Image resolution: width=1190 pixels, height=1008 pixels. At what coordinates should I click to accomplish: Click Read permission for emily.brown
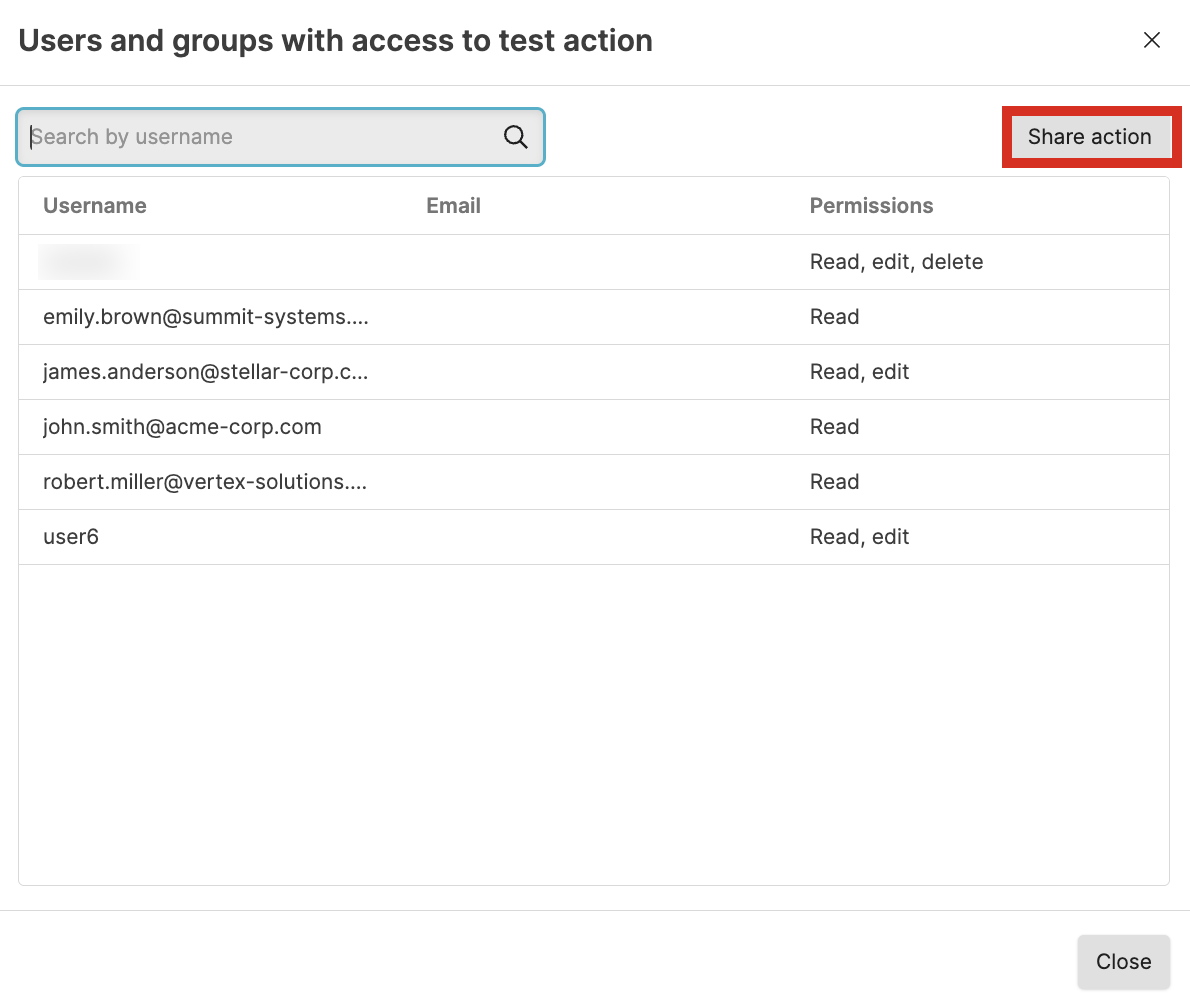pos(834,317)
